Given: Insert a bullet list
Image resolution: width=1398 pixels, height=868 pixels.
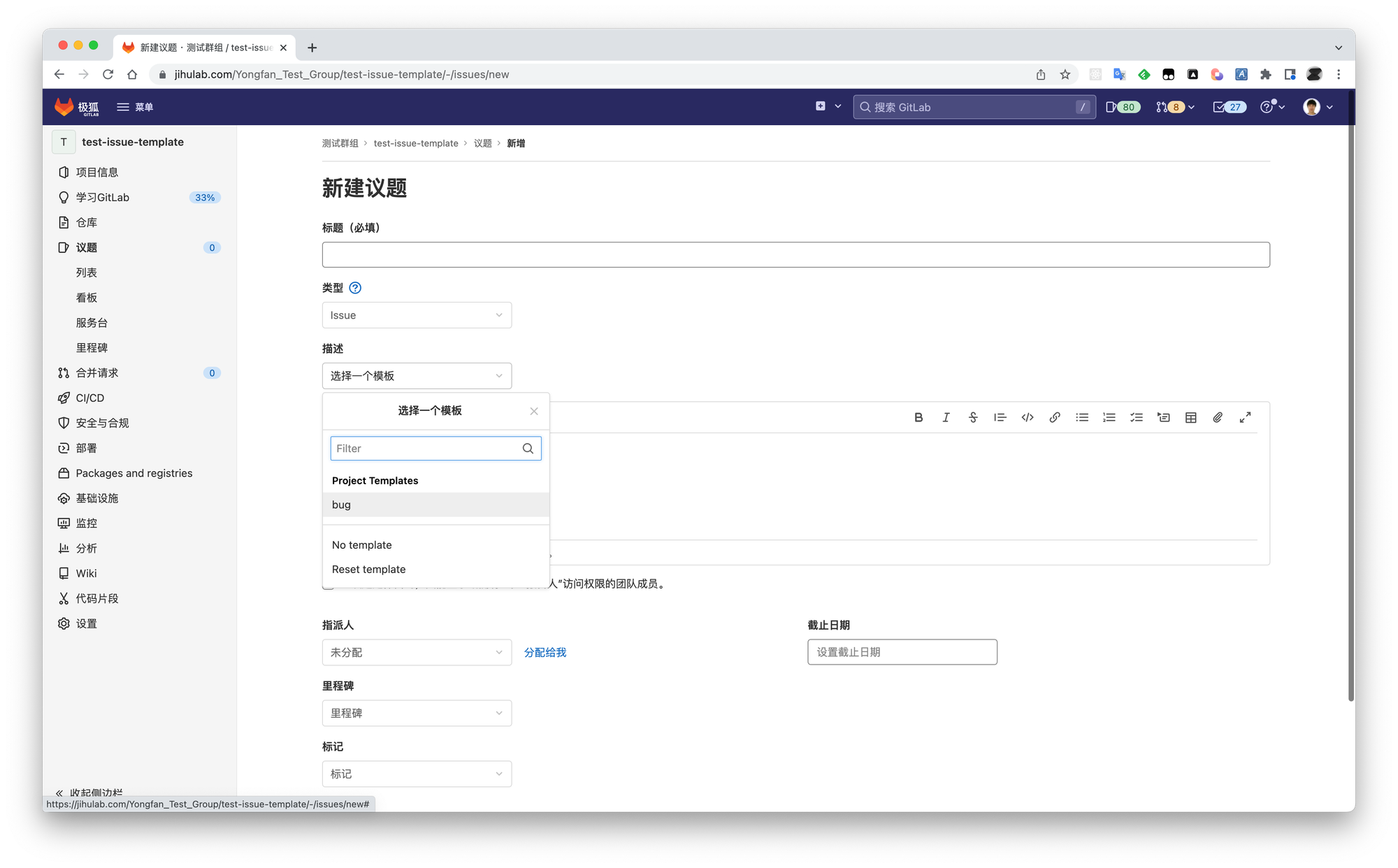Looking at the screenshot, I should tap(1082, 417).
